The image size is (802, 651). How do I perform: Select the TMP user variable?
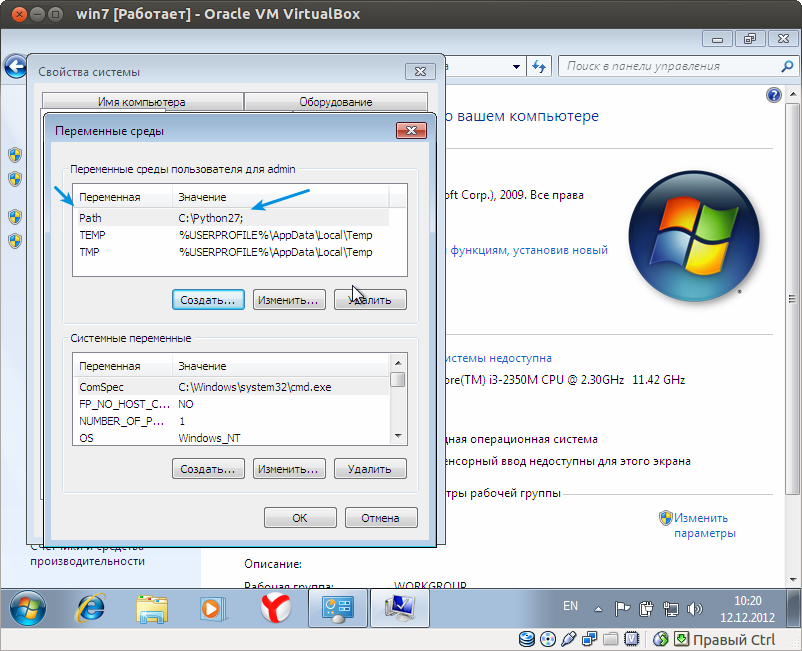[x=231, y=252]
